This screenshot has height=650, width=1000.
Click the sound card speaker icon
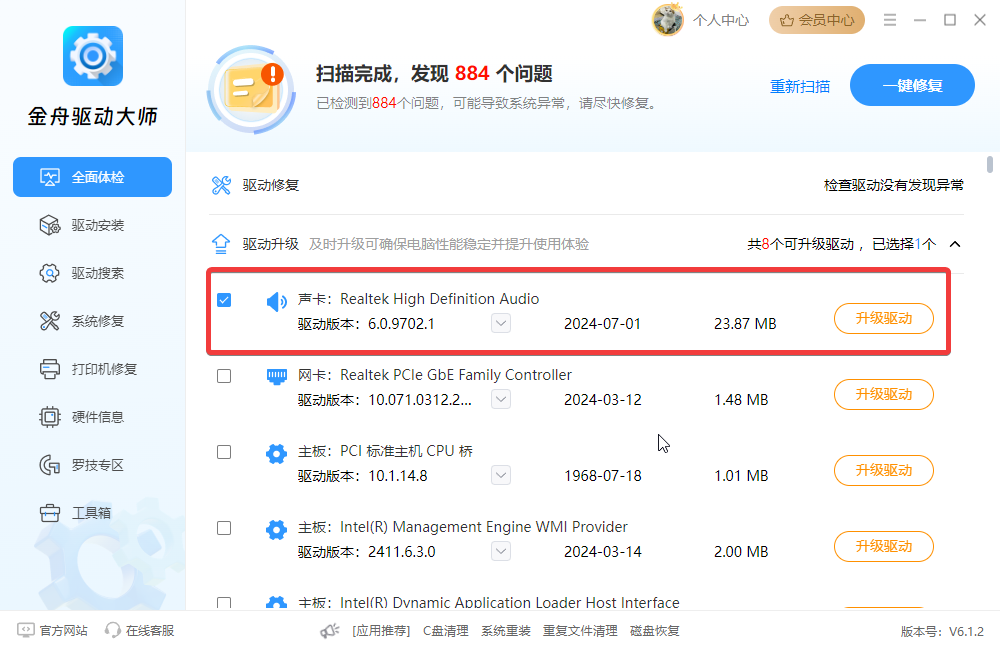[x=276, y=302]
